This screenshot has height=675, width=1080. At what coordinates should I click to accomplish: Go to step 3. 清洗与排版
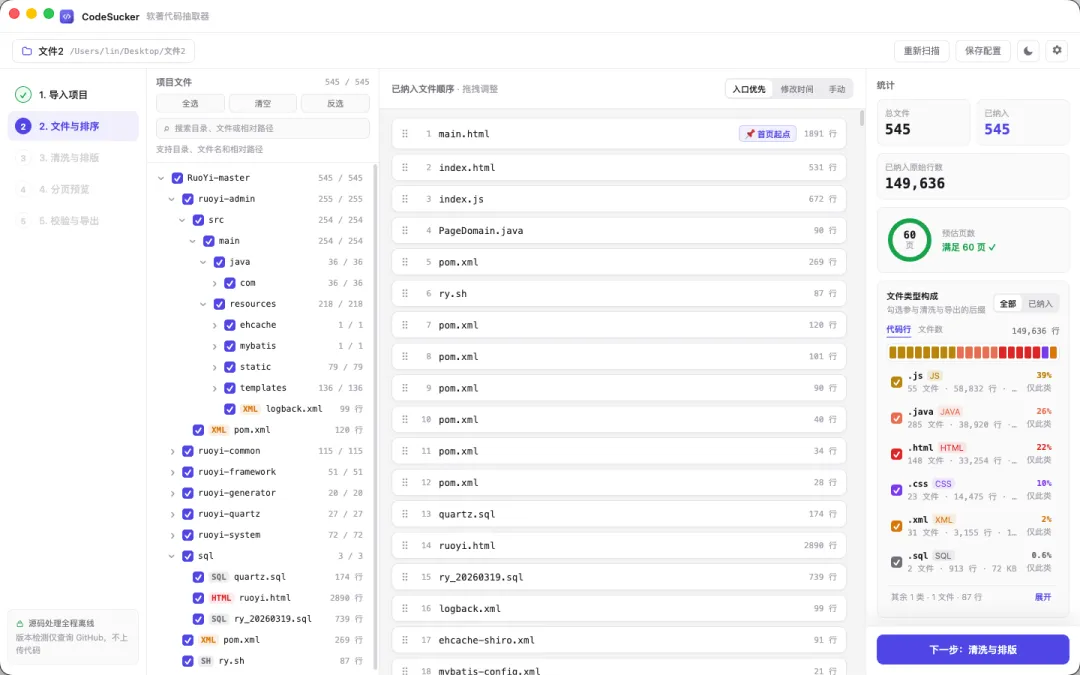[x=73, y=158]
